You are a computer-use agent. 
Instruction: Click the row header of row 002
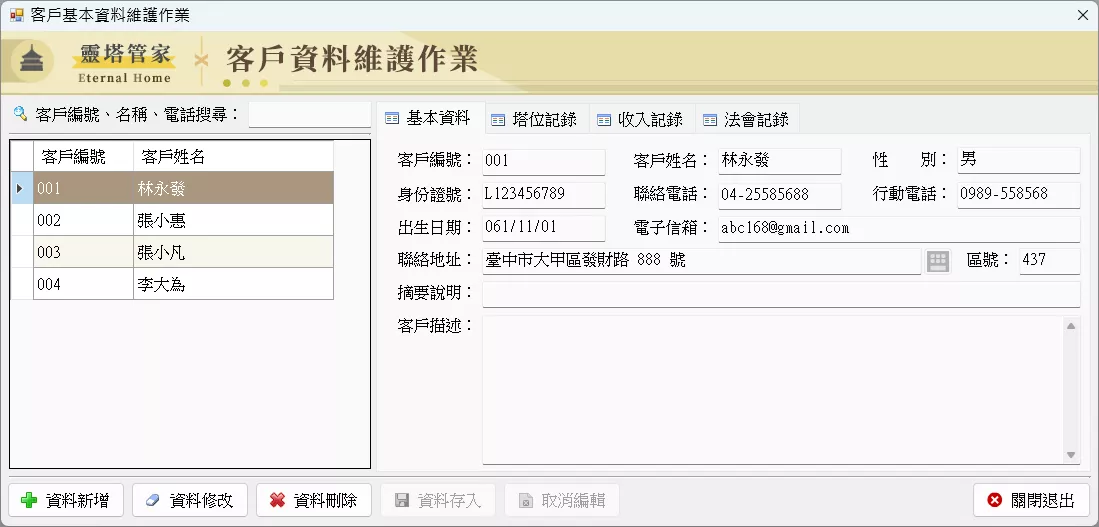coord(22,221)
